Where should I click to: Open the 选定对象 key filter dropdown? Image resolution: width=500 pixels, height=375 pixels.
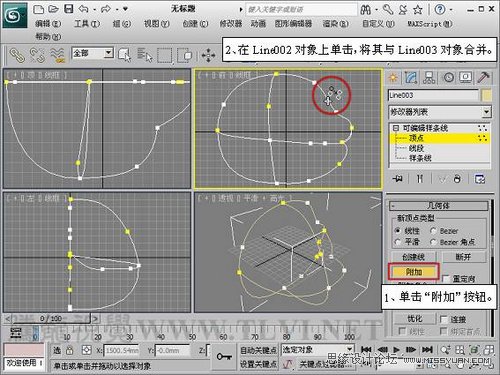click(350, 349)
